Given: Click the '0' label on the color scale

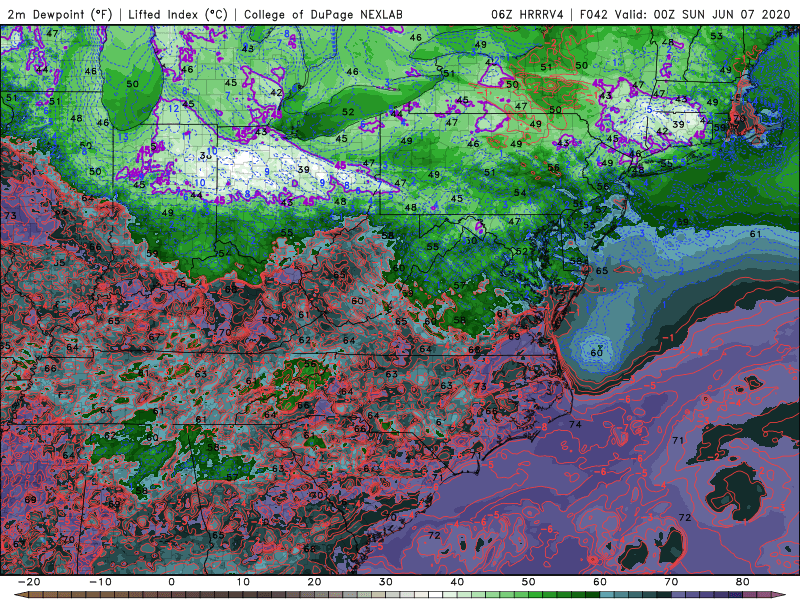Looking at the screenshot, I should click(171, 582).
